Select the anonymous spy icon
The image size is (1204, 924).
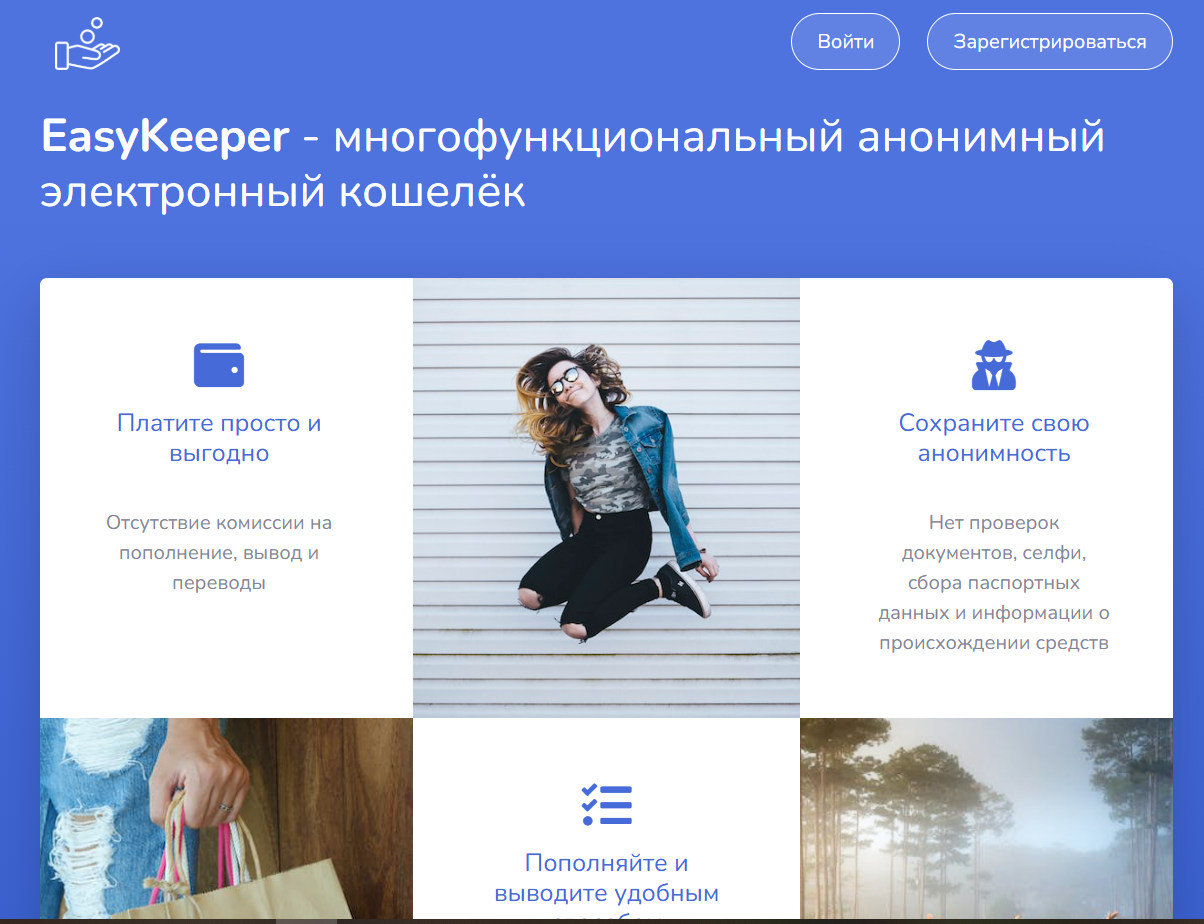point(993,365)
